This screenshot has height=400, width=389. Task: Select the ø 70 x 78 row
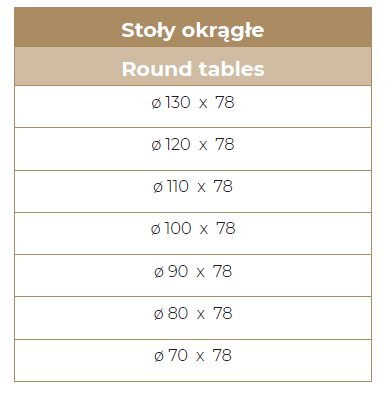coord(193,360)
